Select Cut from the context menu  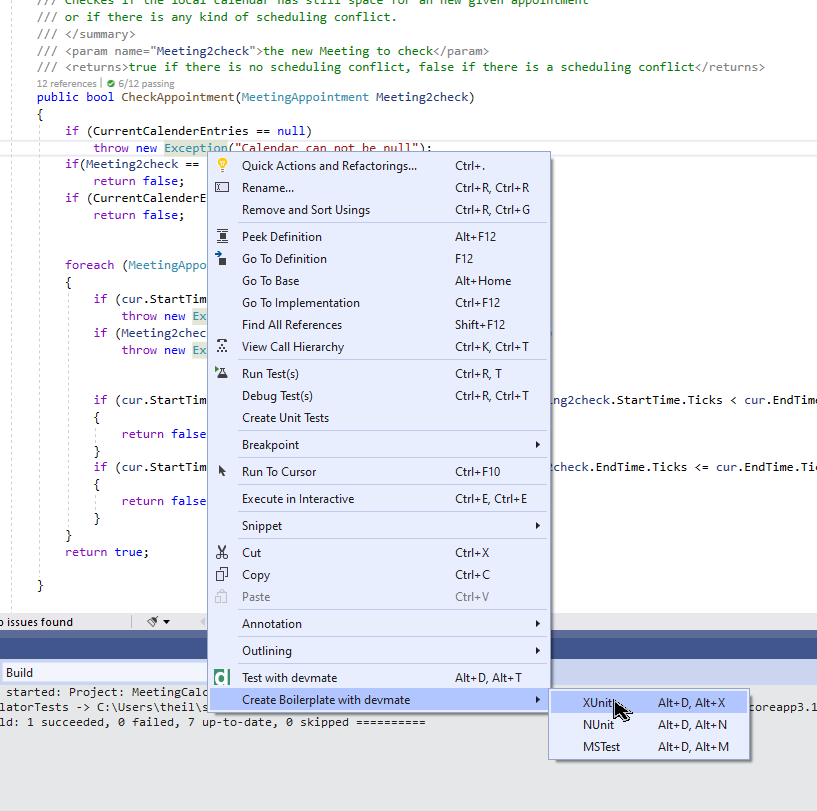[379, 552]
